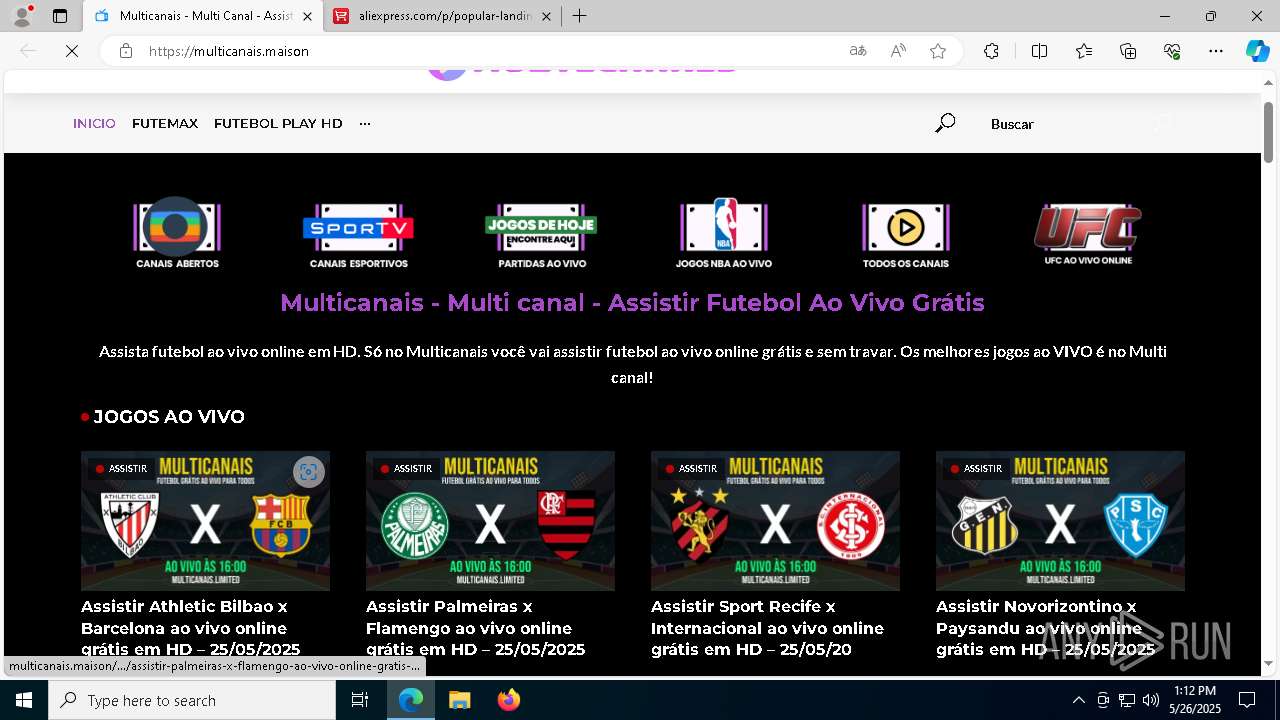The width and height of the screenshot is (1280, 720).
Task: View site information lock icon
Action: point(126,51)
